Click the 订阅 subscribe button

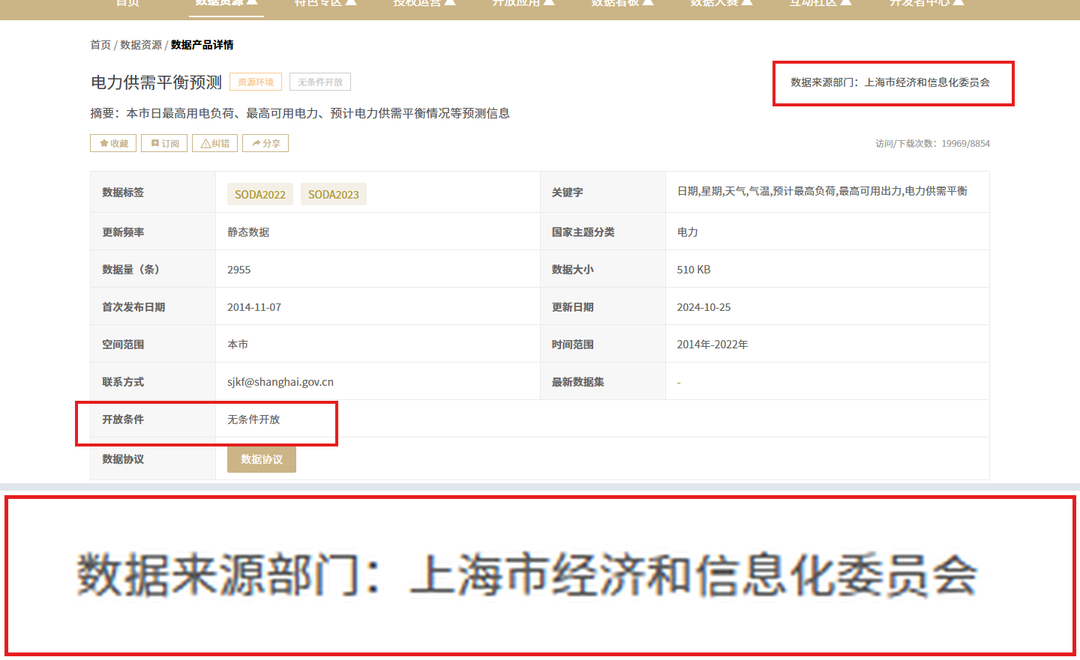click(x=165, y=143)
